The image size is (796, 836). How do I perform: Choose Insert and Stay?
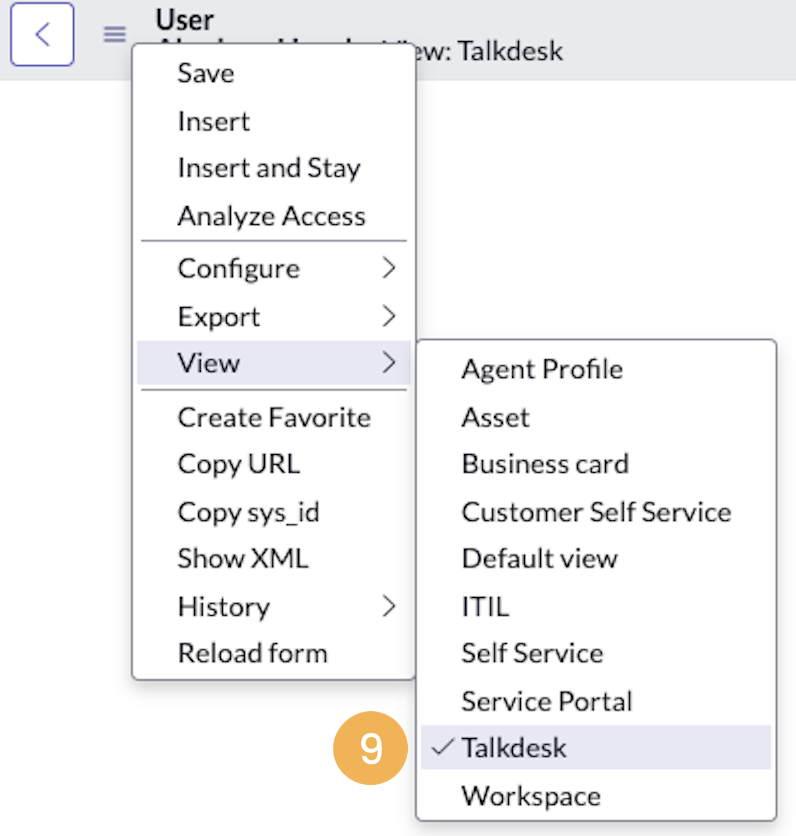tap(274, 168)
